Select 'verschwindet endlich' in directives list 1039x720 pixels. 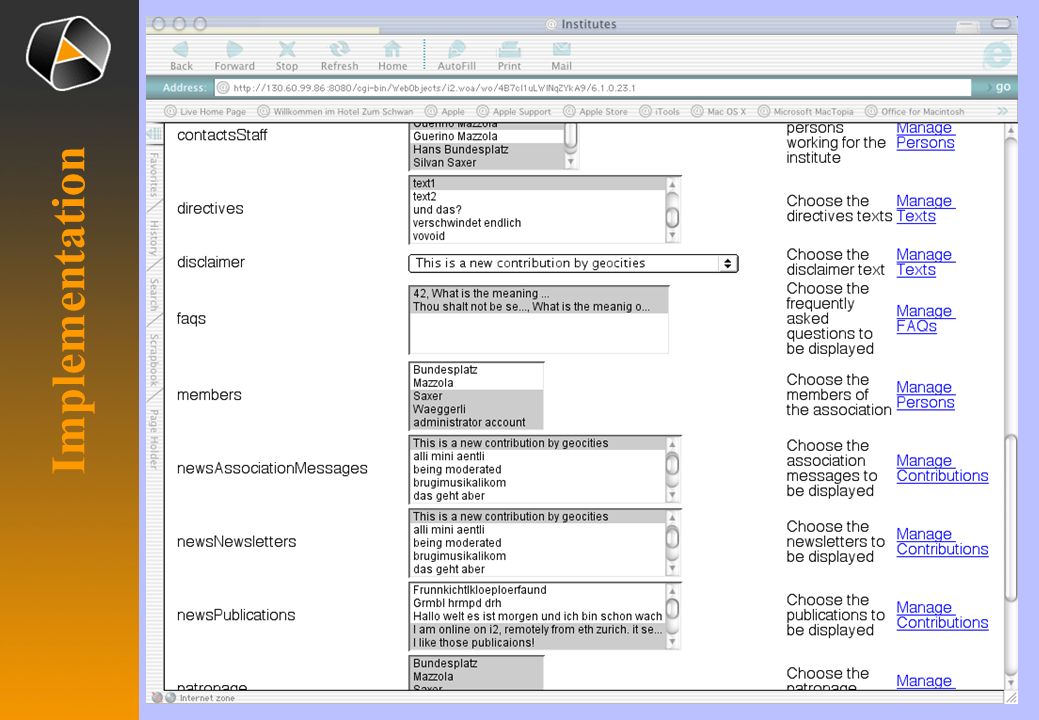pos(538,223)
